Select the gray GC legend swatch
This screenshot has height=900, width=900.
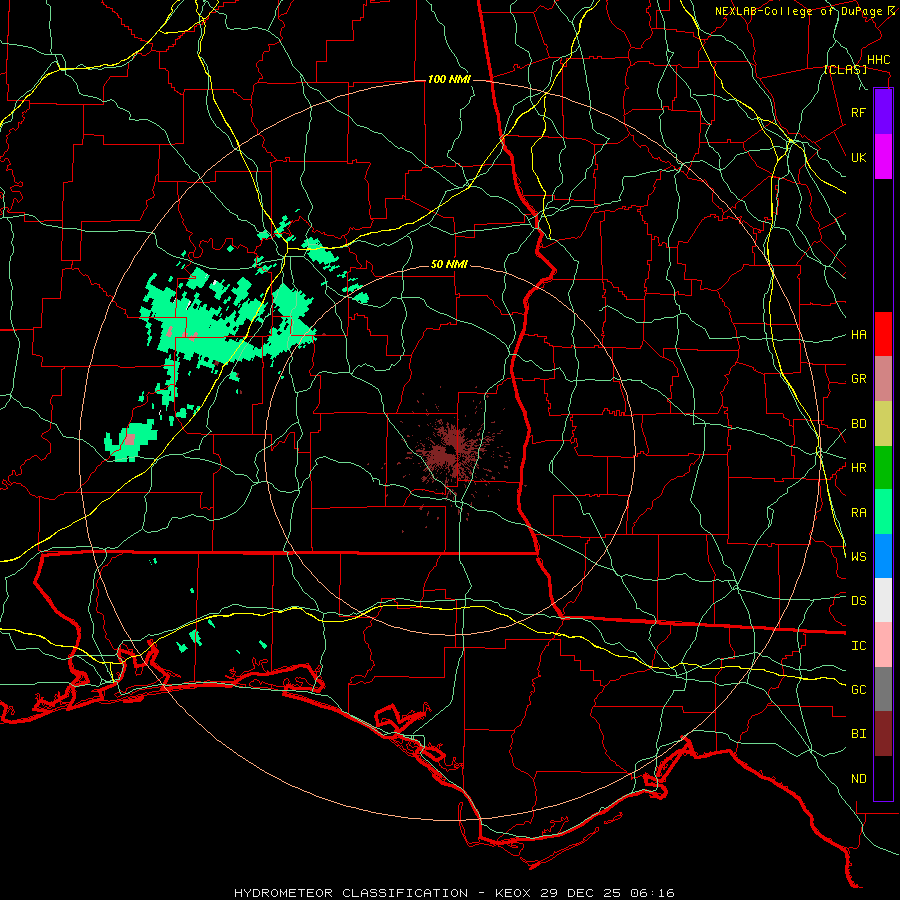coord(883,689)
